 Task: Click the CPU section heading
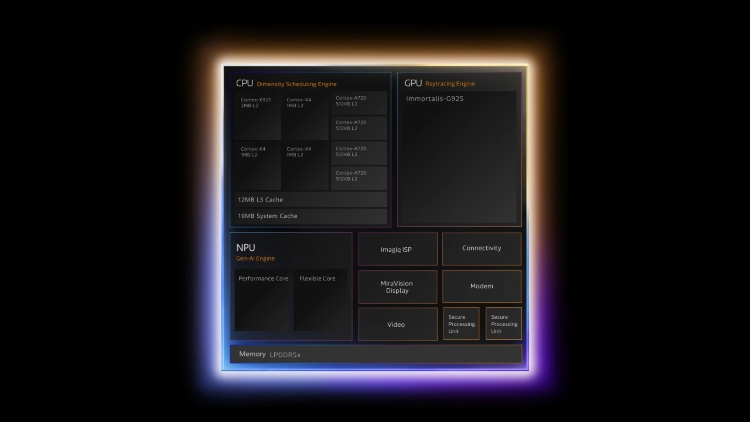point(245,83)
